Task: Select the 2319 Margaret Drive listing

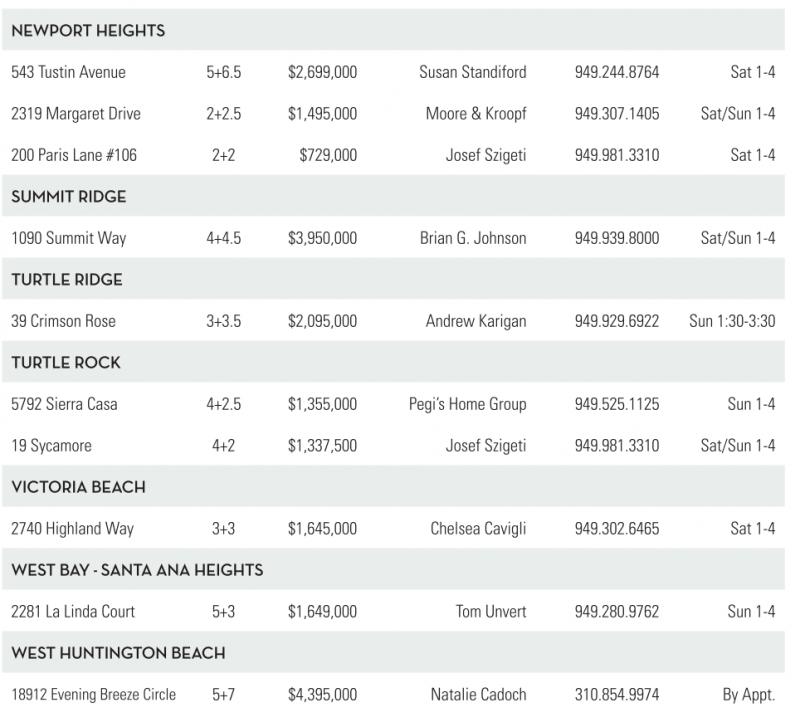Action: click(75, 114)
